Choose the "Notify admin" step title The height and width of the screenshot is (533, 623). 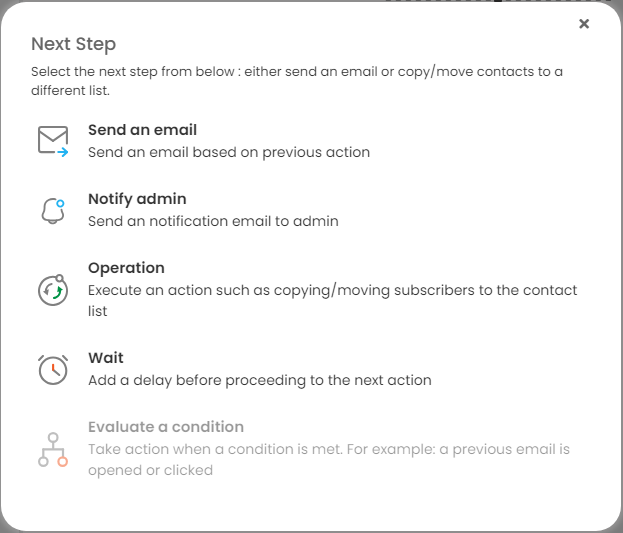click(x=137, y=199)
